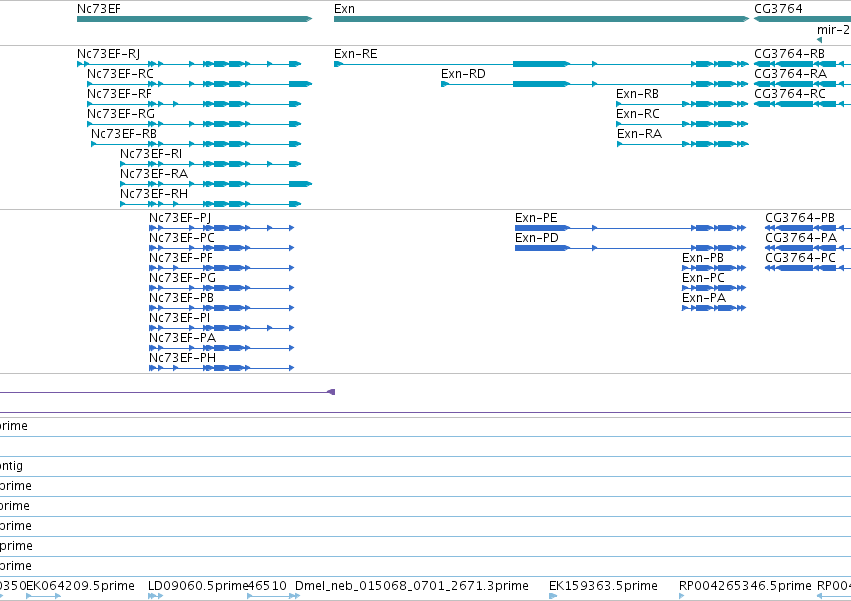Select transcript Nc73EF-RC
The image size is (851, 601).
coord(199,84)
